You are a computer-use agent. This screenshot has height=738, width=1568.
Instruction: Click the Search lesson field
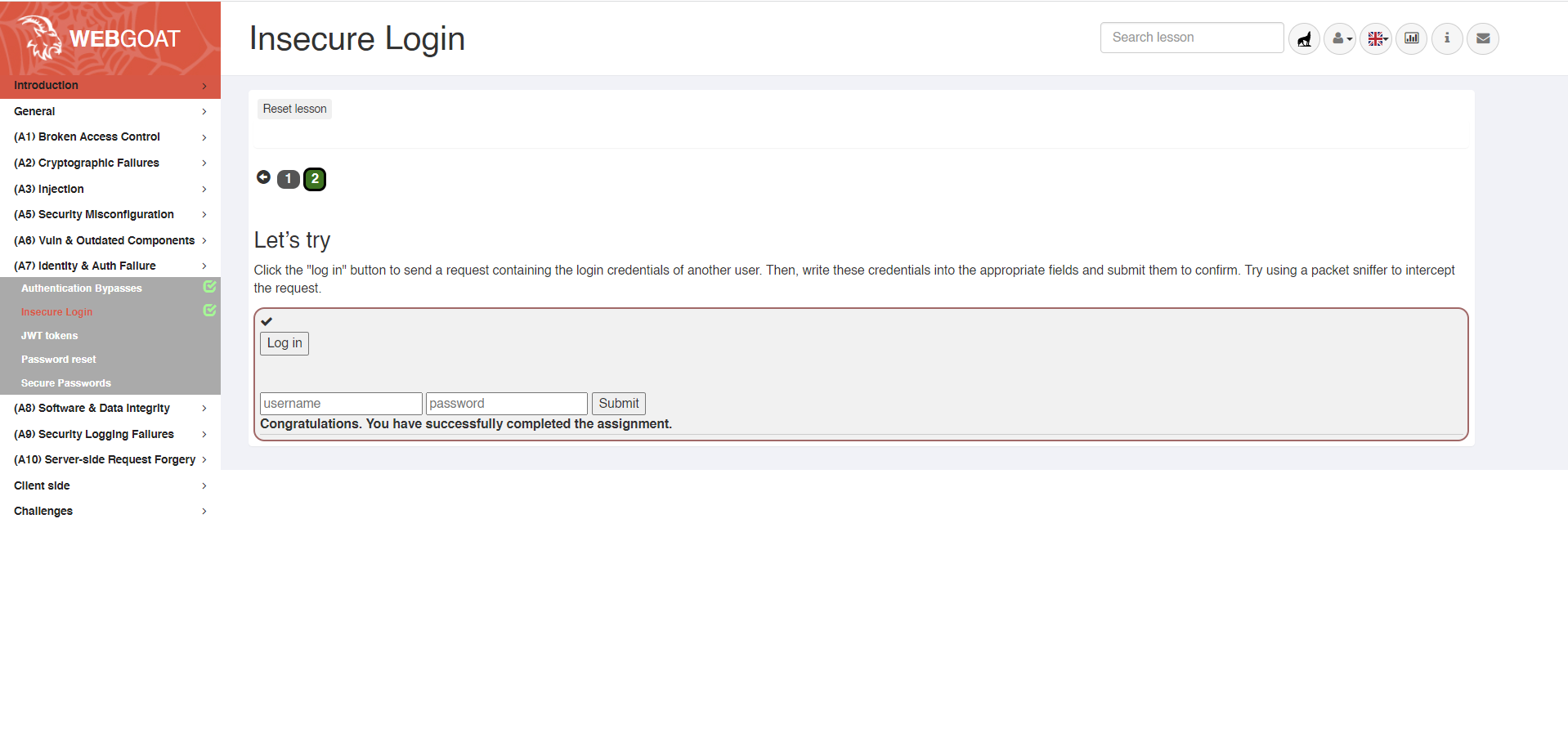point(1192,38)
